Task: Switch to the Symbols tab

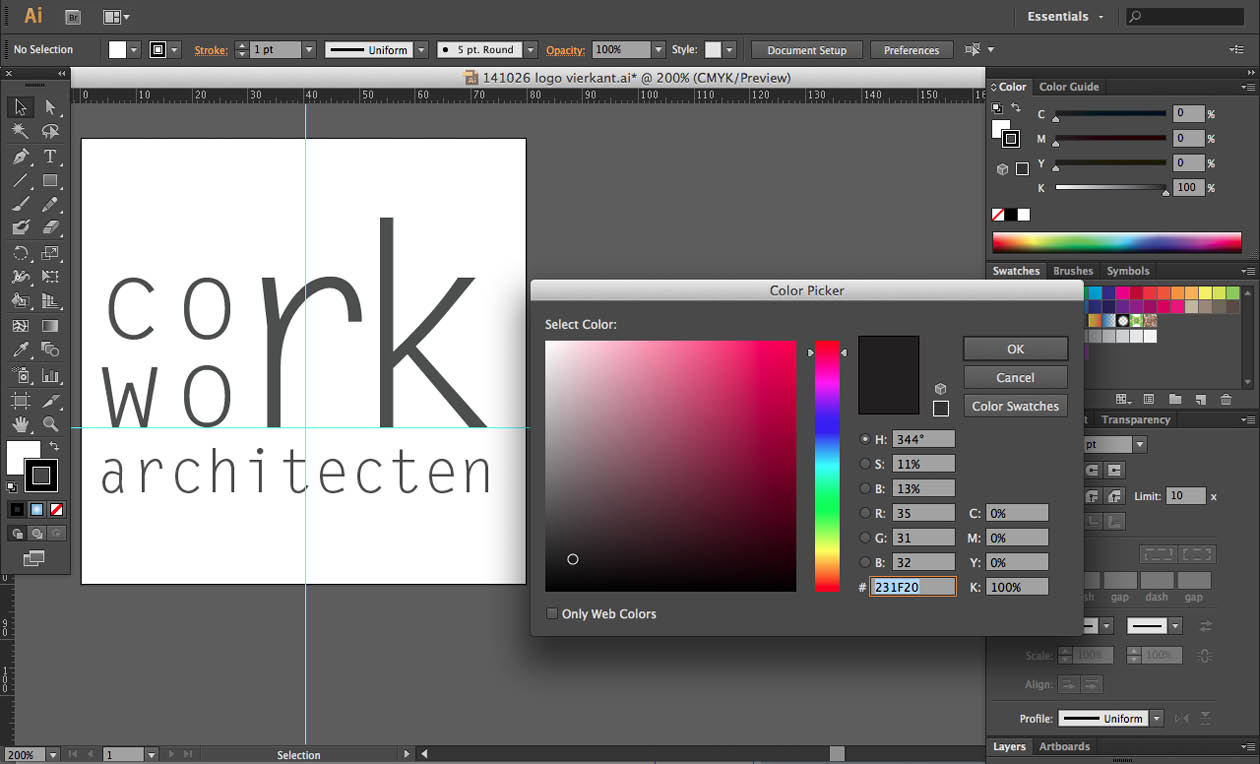Action: point(1128,271)
